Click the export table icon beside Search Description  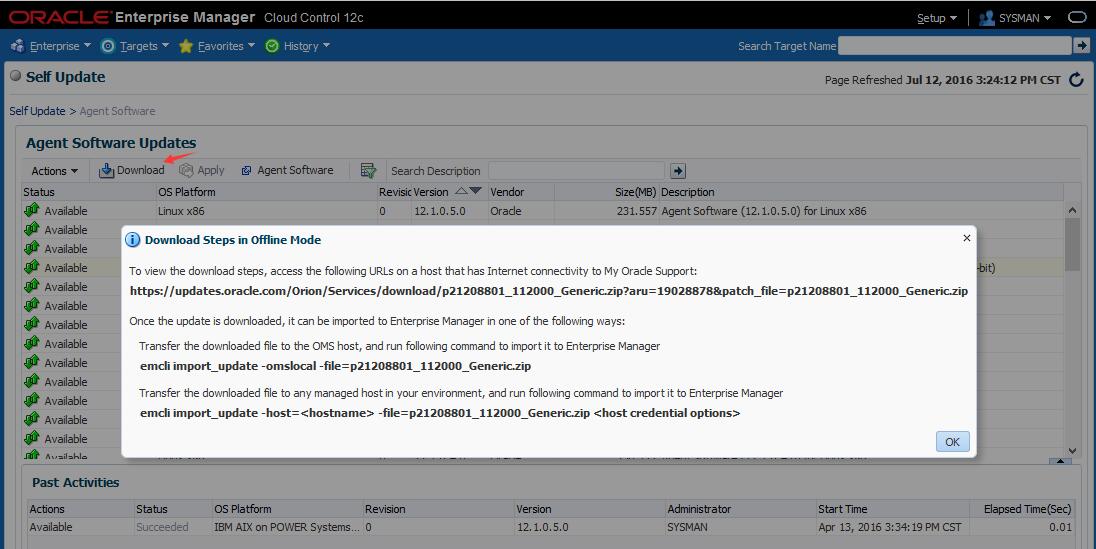(368, 171)
